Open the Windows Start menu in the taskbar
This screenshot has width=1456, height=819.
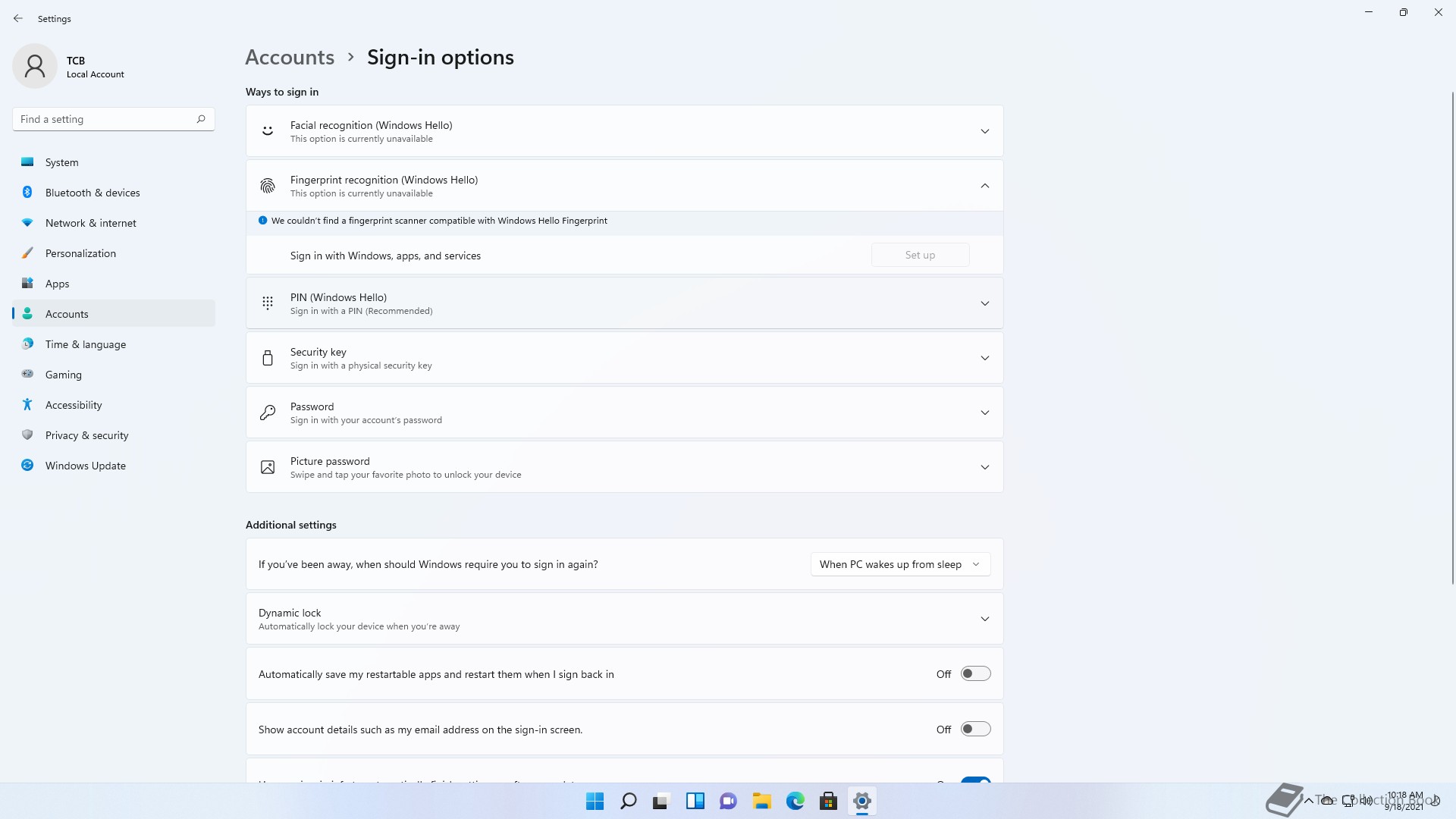click(x=595, y=801)
